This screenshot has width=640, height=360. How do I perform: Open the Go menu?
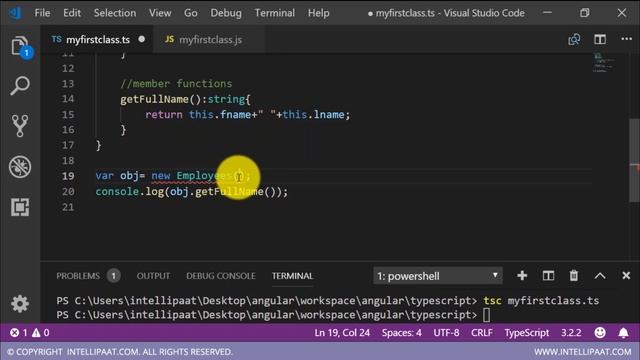point(191,13)
